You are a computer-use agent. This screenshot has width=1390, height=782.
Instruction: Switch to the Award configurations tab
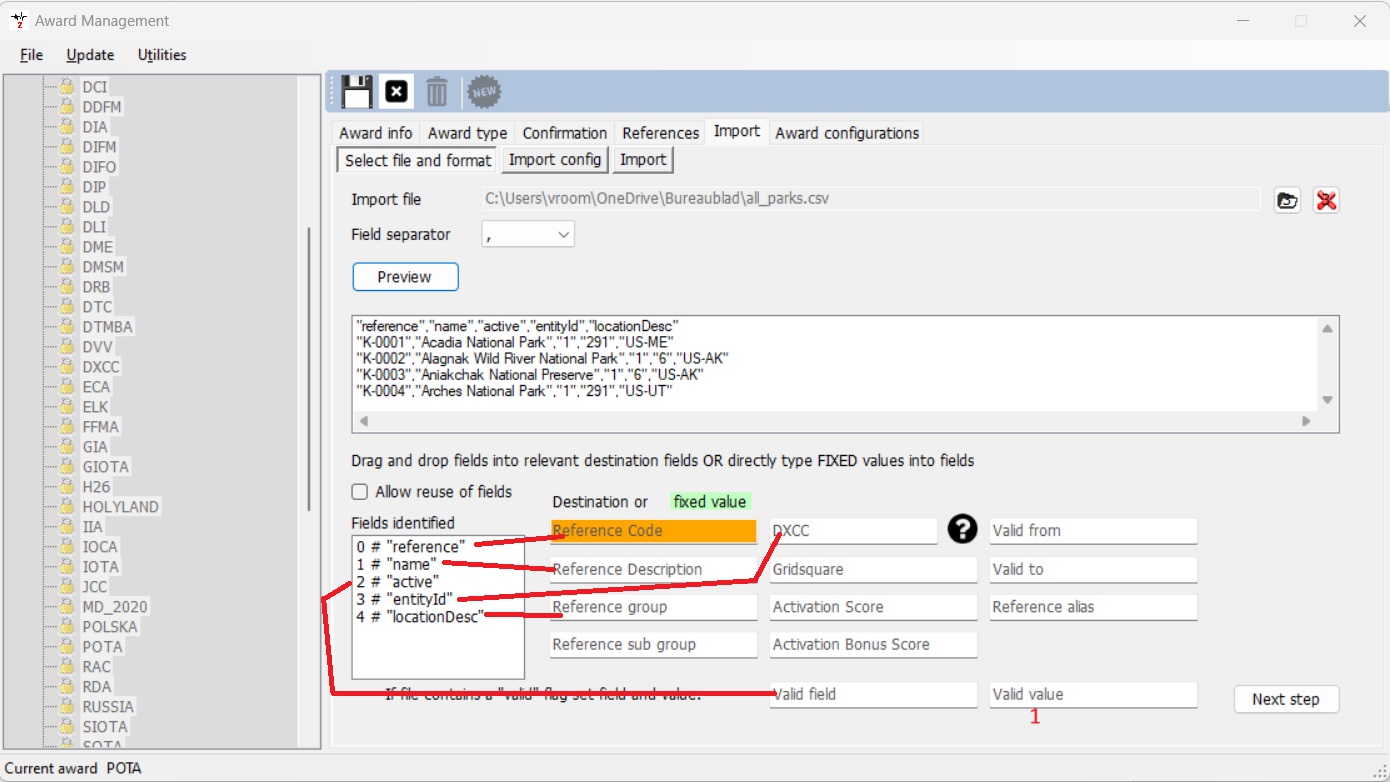[x=847, y=133]
